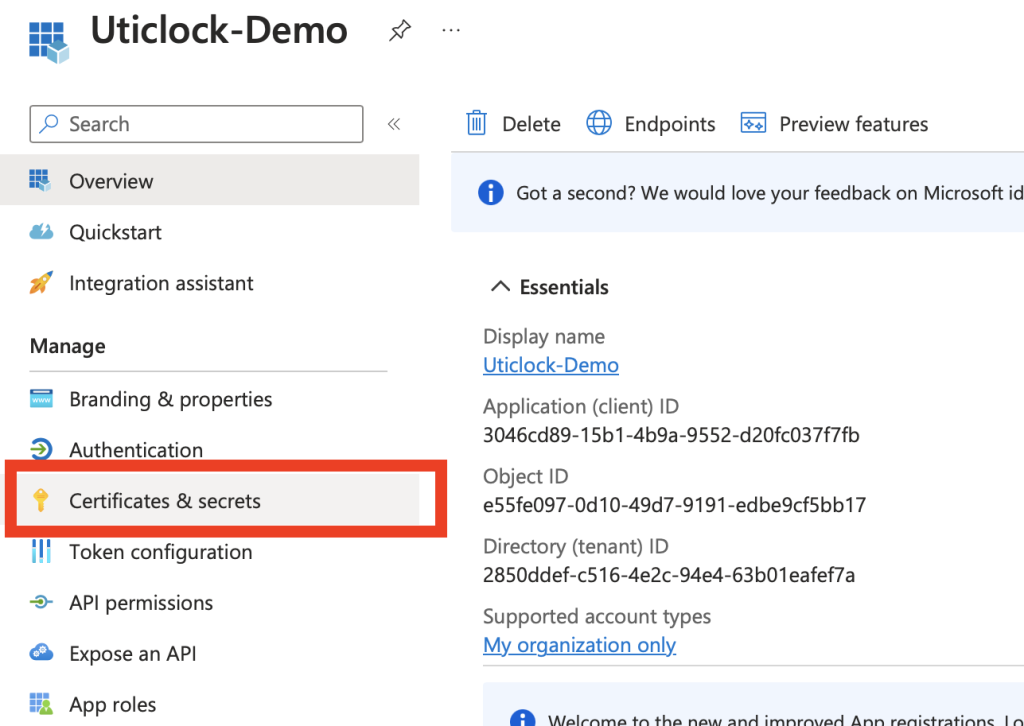The image size is (1024, 726).
Task: Click the Quickstart cloud icon
Action: pos(41,232)
